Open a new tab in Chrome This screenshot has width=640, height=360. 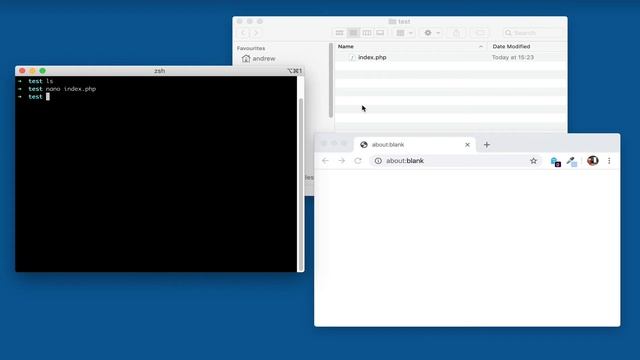pyautogui.click(x=487, y=144)
